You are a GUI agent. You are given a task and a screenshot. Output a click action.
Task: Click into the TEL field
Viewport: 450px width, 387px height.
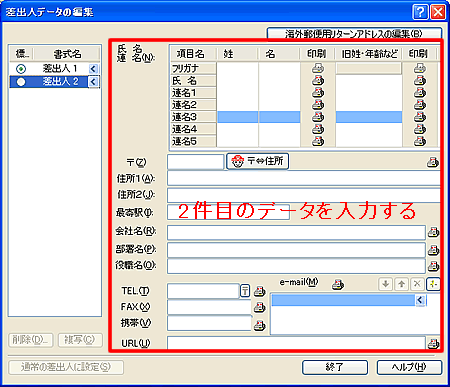tap(203, 291)
